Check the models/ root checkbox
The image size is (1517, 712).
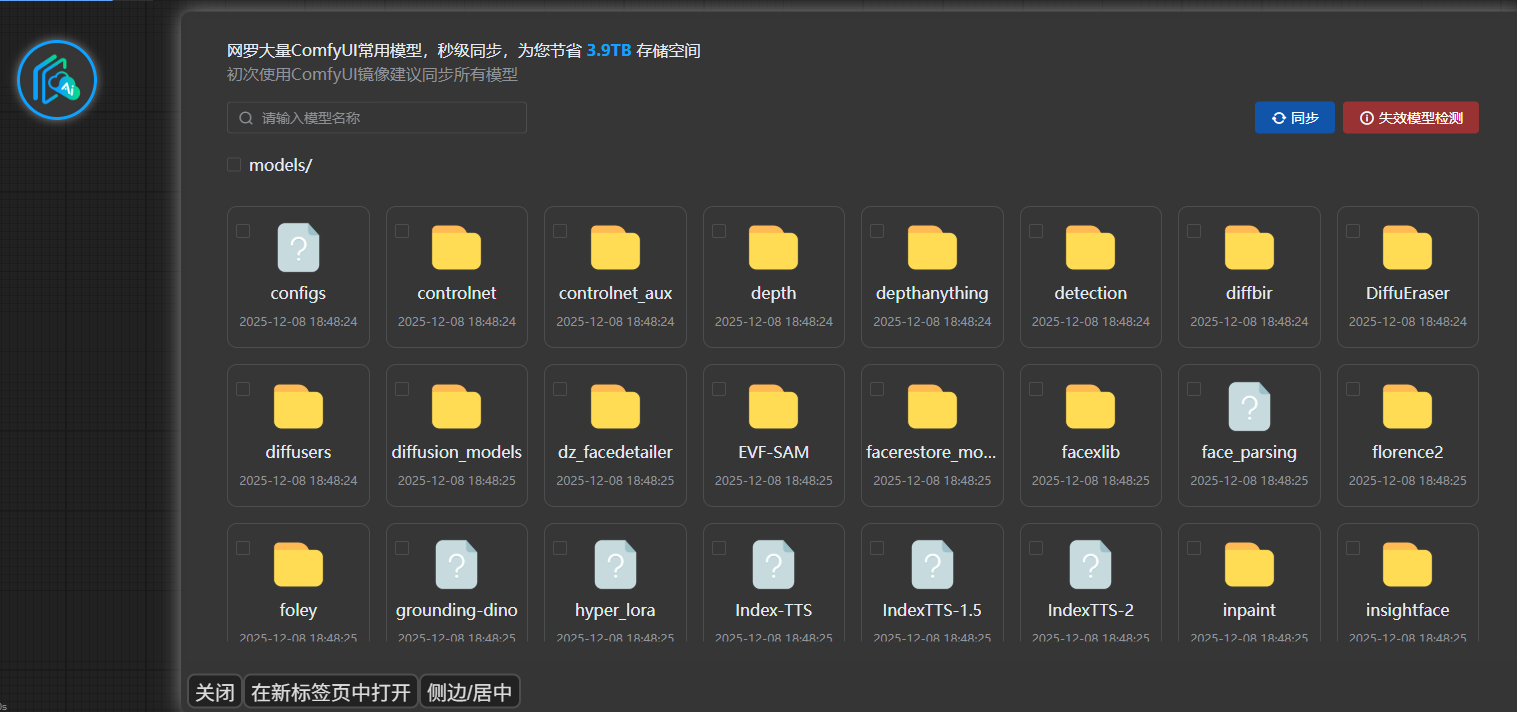click(x=233, y=164)
